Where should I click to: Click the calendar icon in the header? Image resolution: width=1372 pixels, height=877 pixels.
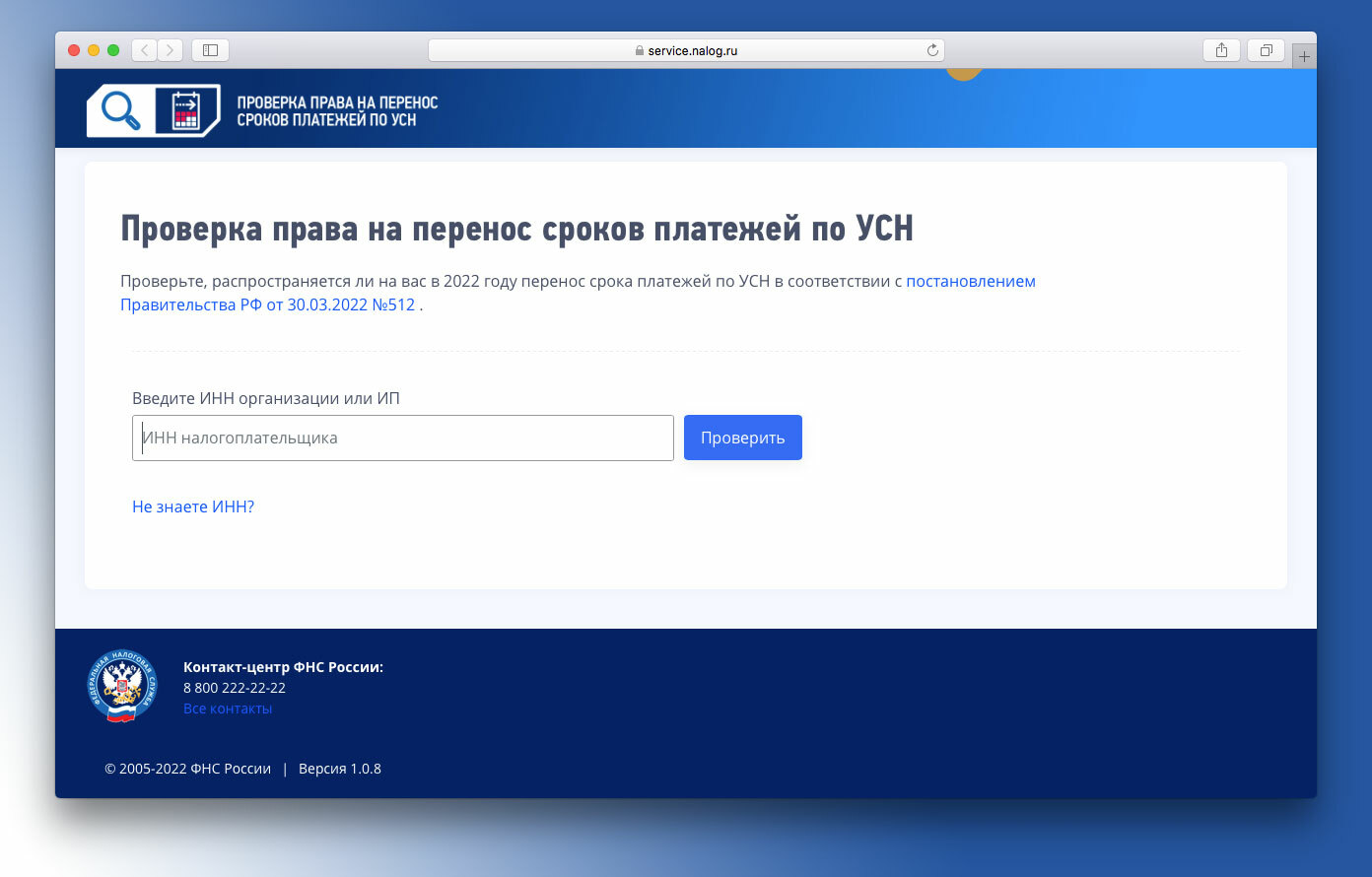point(186,110)
